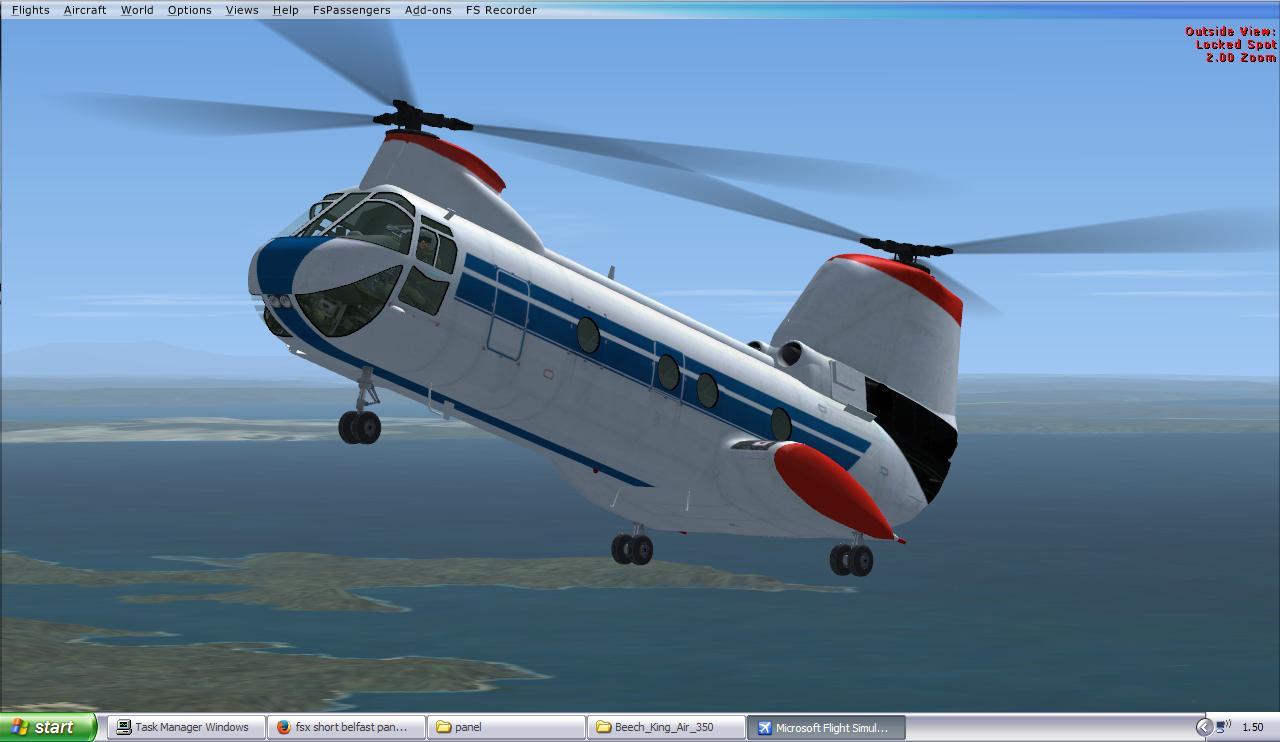Open the Beech_King_Air_350 folder taskbar button
The image size is (1280, 742).
point(666,727)
